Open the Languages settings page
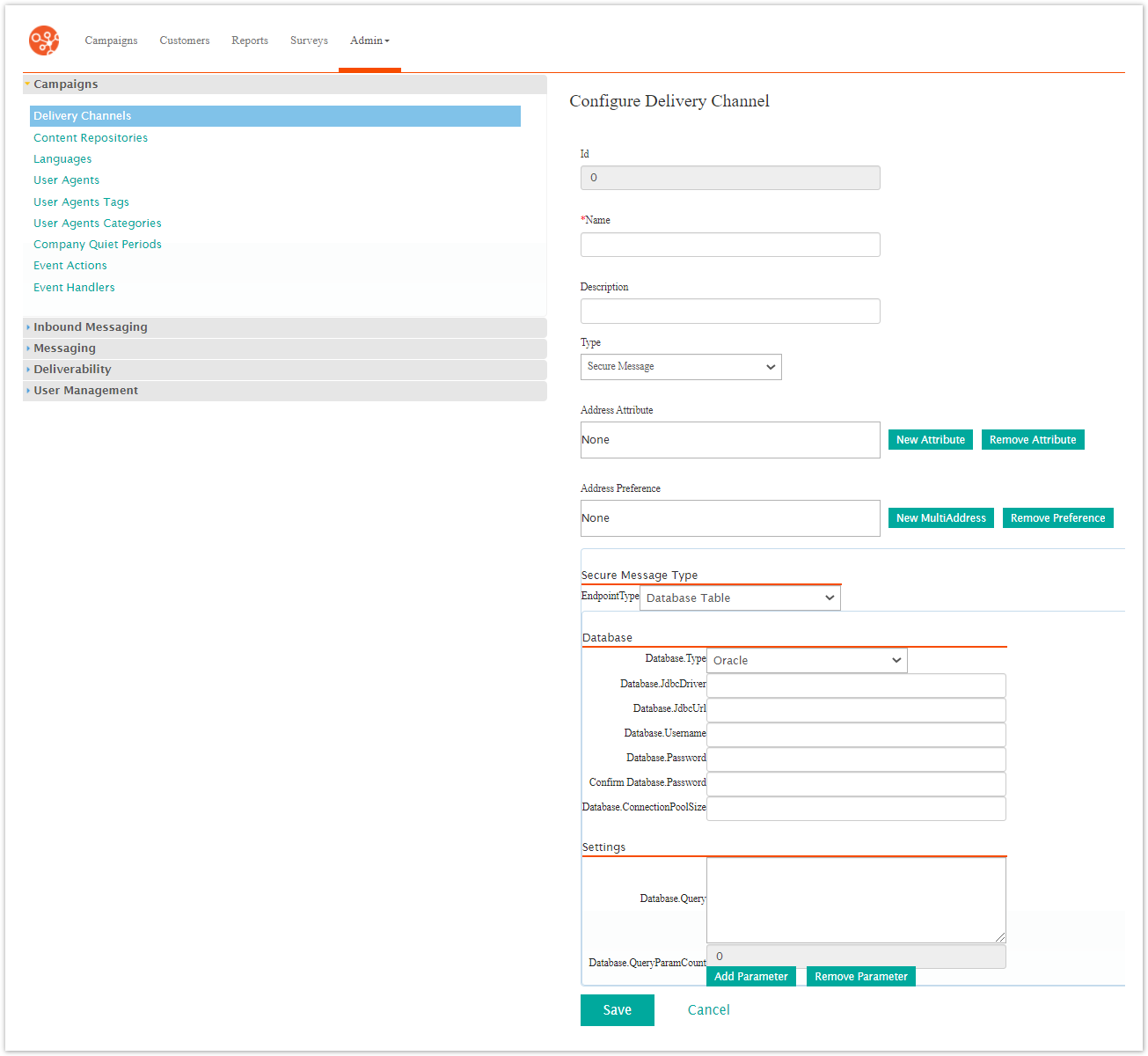Viewport: 1148px width, 1056px height. [x=62, y=158]
